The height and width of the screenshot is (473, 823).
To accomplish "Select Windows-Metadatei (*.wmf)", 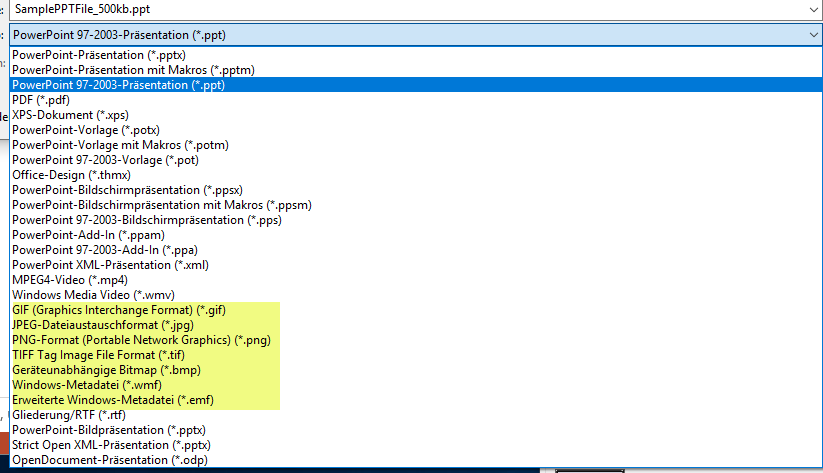I will click(416, 385).
